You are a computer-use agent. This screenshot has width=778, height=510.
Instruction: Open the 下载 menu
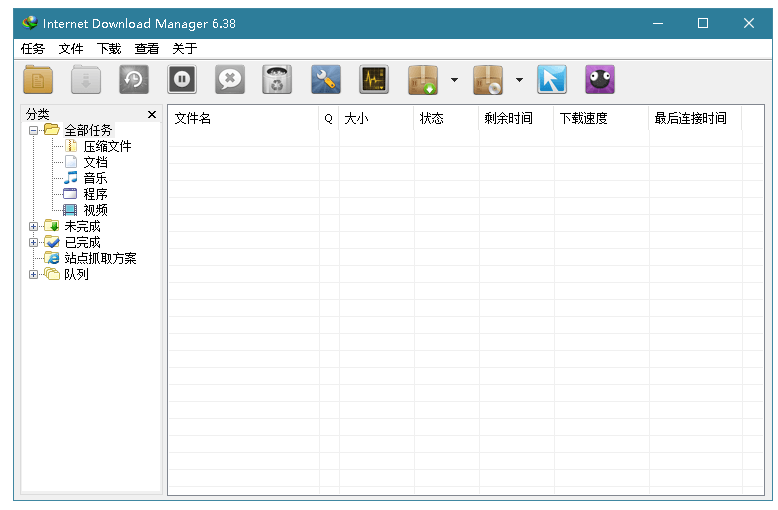109,48
